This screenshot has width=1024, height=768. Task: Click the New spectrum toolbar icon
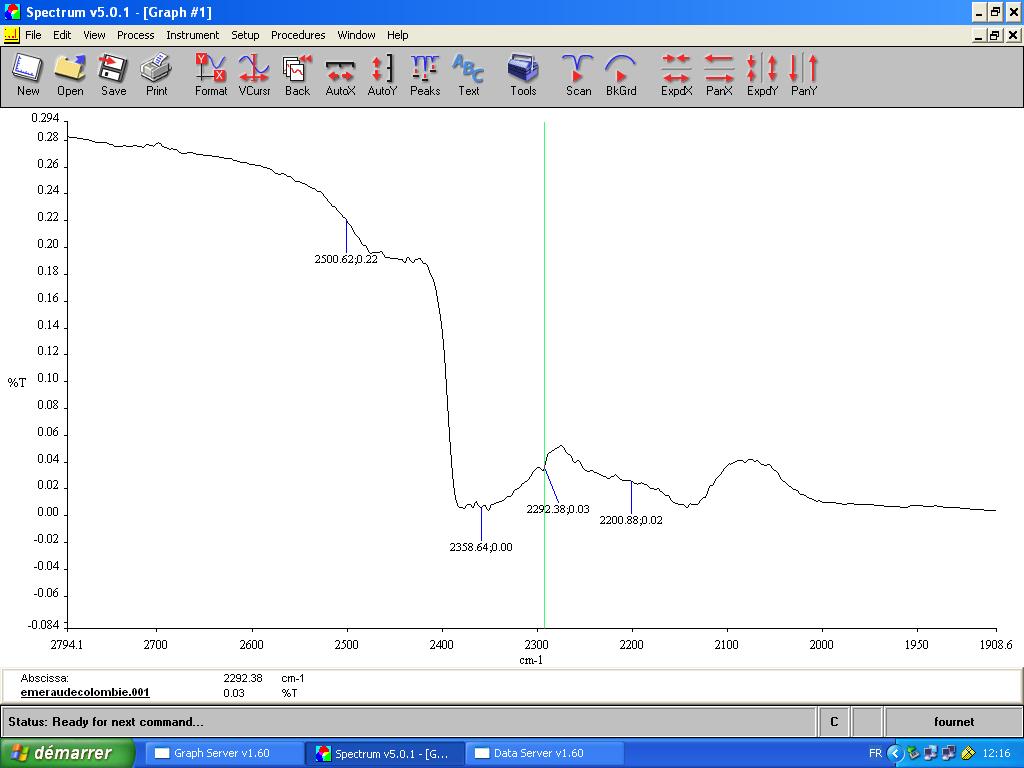28,75
